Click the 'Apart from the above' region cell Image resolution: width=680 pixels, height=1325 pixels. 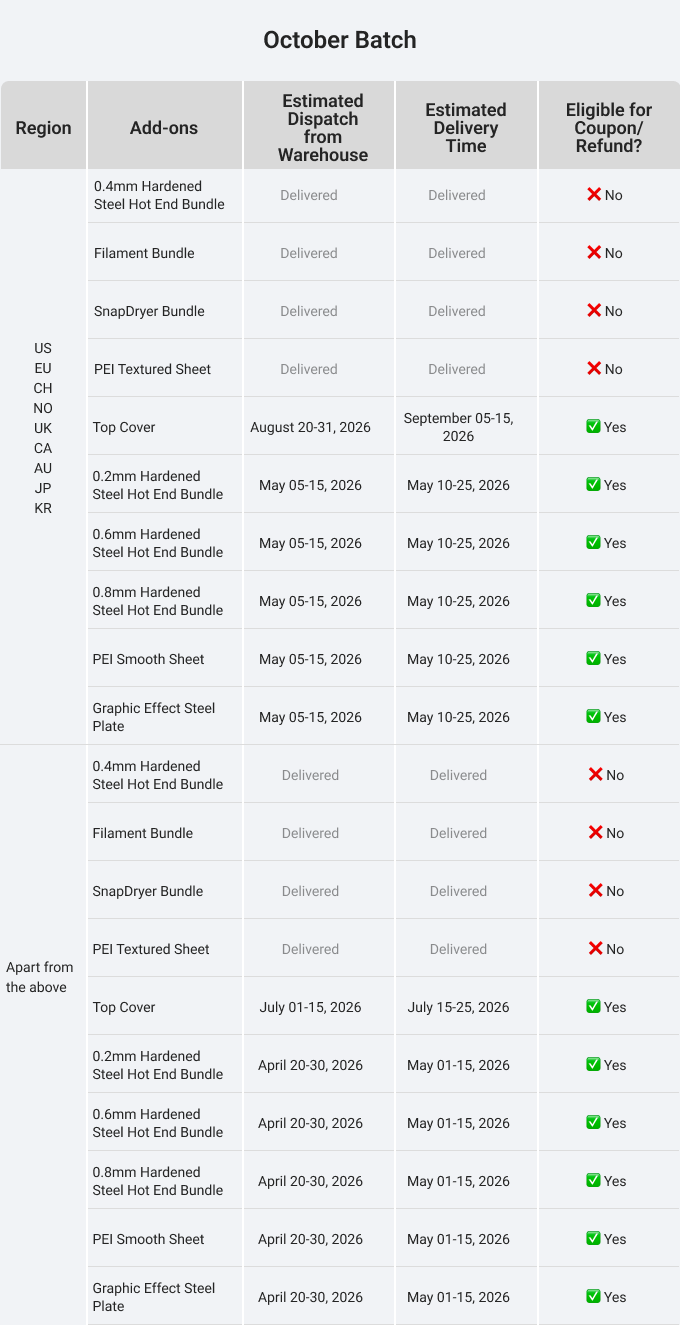(x=40, y=977)
